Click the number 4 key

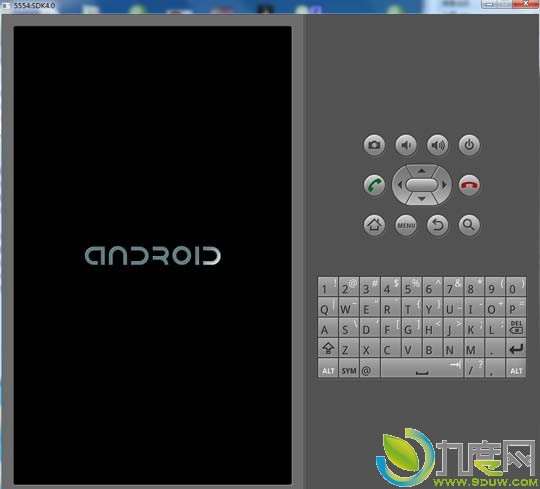(x=391, y=287)
